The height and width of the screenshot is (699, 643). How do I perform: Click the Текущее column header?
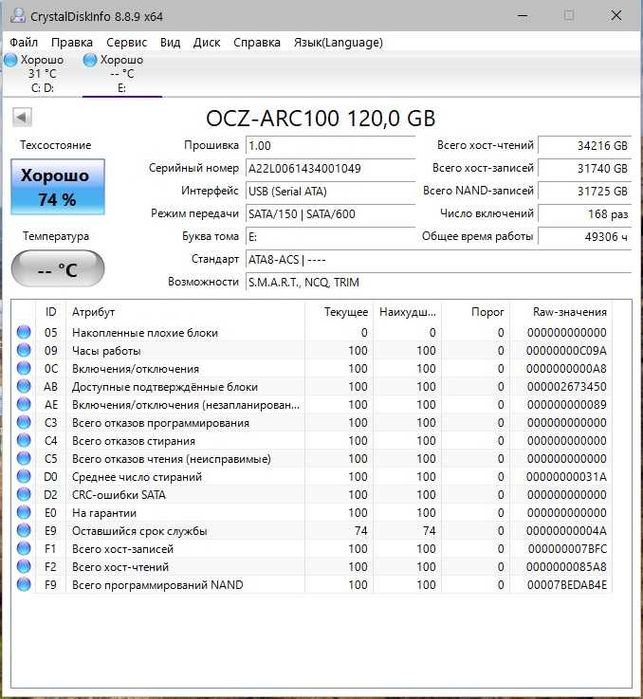pos(339,312)
